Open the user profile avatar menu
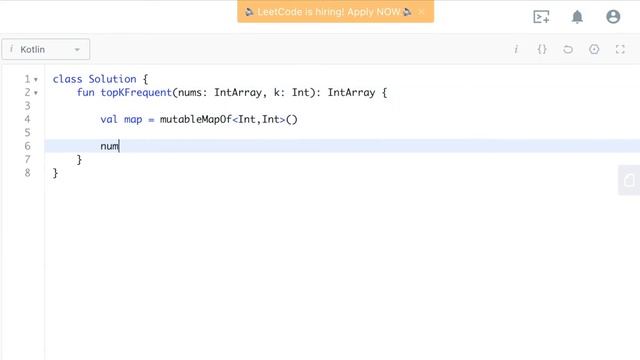 (613, 17)
